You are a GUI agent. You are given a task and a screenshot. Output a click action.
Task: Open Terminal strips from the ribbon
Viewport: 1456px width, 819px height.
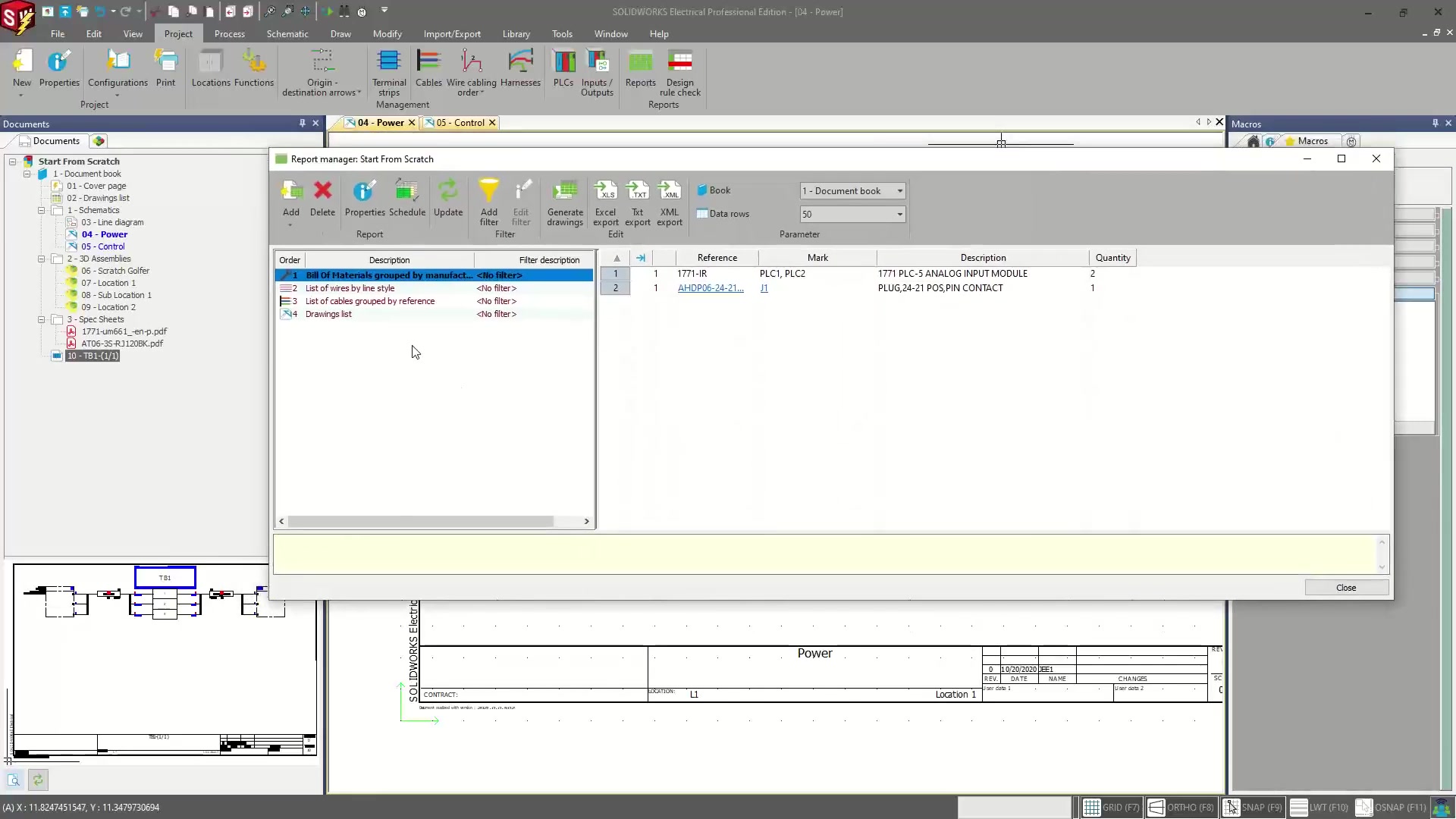coord(389,73)
